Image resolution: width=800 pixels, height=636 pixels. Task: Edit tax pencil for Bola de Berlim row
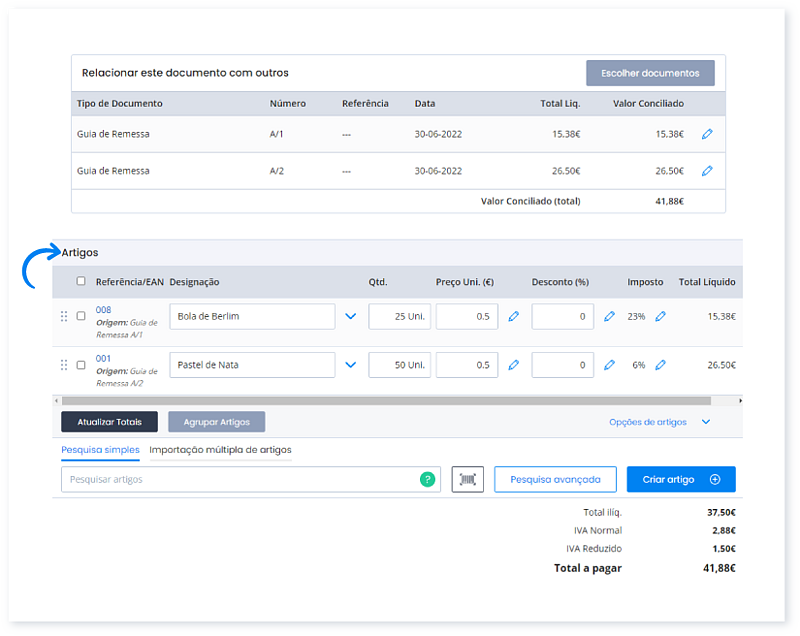pos(660,316)
